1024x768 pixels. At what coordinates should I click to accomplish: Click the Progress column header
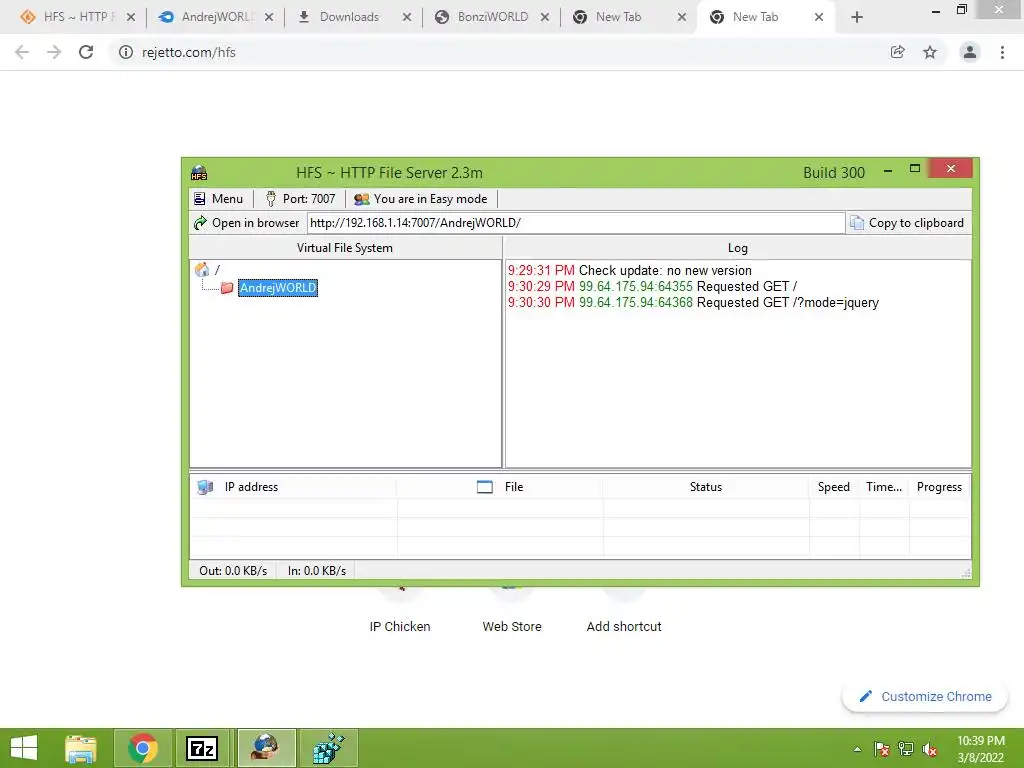pyautogui.click(x=939, y=487)
